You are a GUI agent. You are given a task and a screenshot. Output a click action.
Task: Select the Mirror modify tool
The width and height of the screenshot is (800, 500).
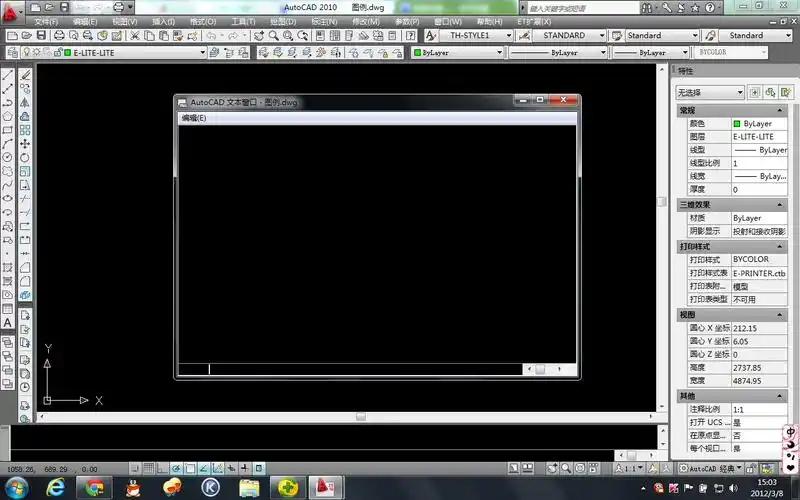click(x=25, y=103)
